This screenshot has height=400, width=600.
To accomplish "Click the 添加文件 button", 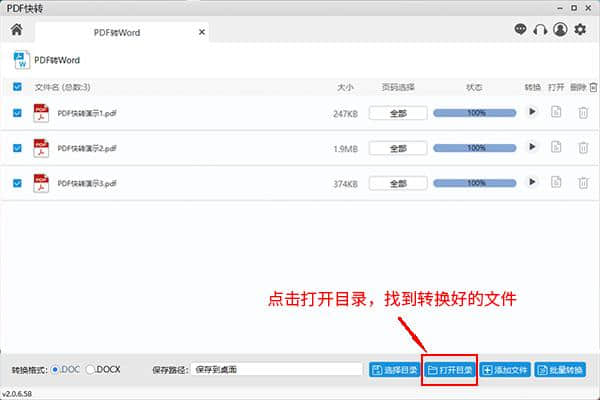I will coord(505,370).
